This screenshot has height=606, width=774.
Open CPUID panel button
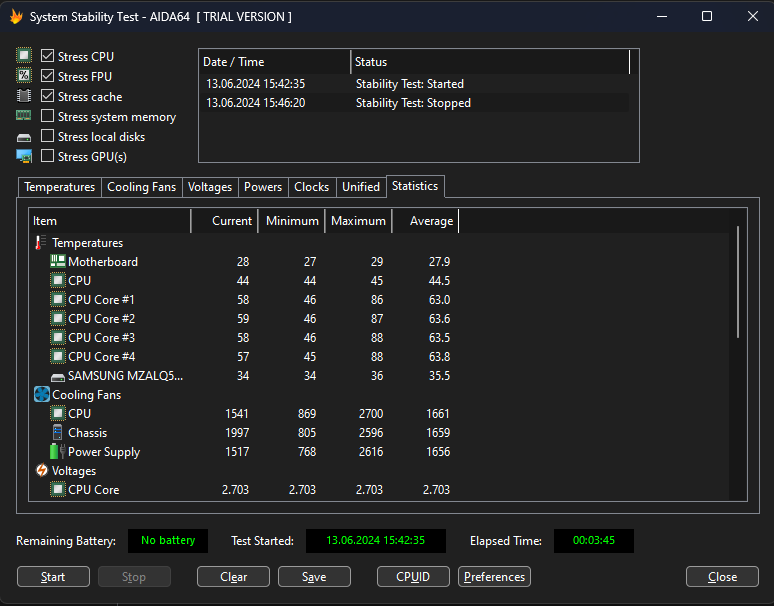(x=413, y=576)
